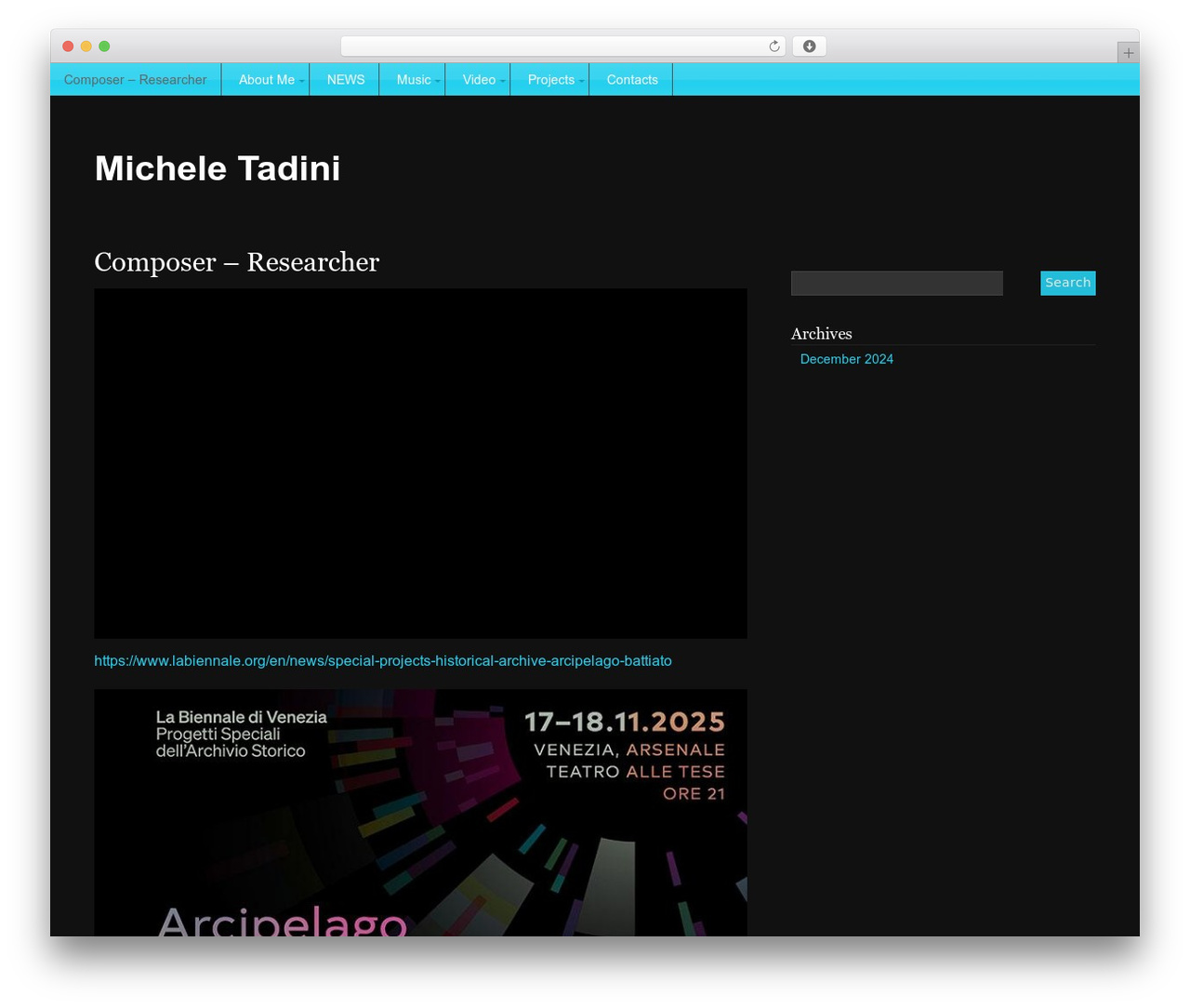Click the red close window dot

tap(68, 46)
